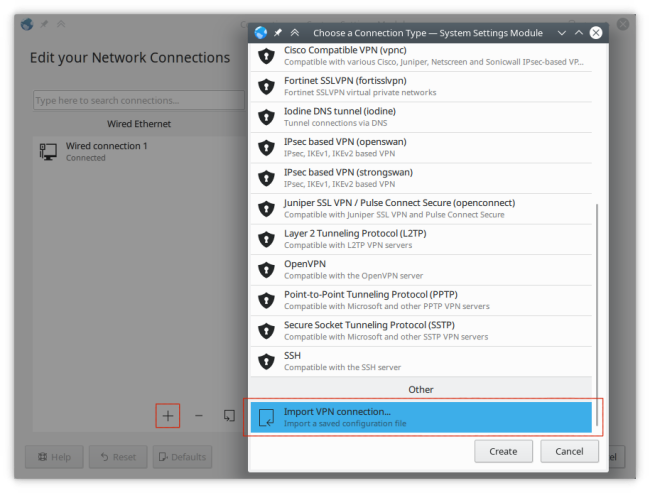Cancel the Choose a Connection Type dialog
This screenshot has height=493, width=650.
(x=569, y=451)
